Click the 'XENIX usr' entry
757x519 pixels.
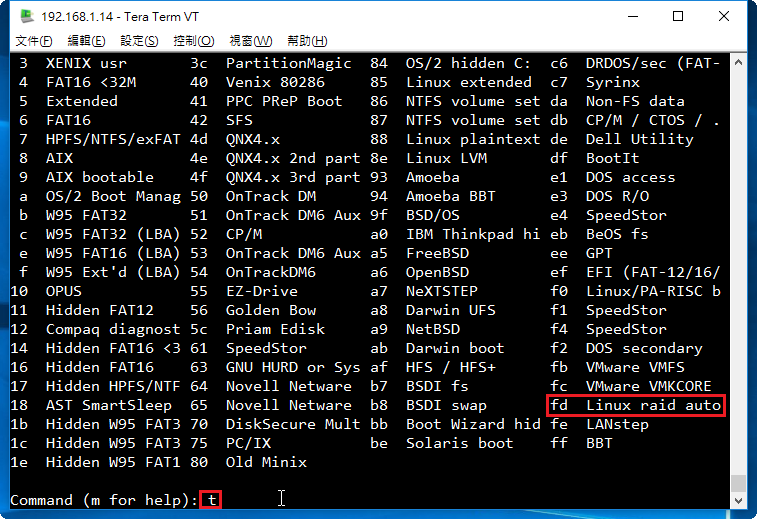click(86, 63)
